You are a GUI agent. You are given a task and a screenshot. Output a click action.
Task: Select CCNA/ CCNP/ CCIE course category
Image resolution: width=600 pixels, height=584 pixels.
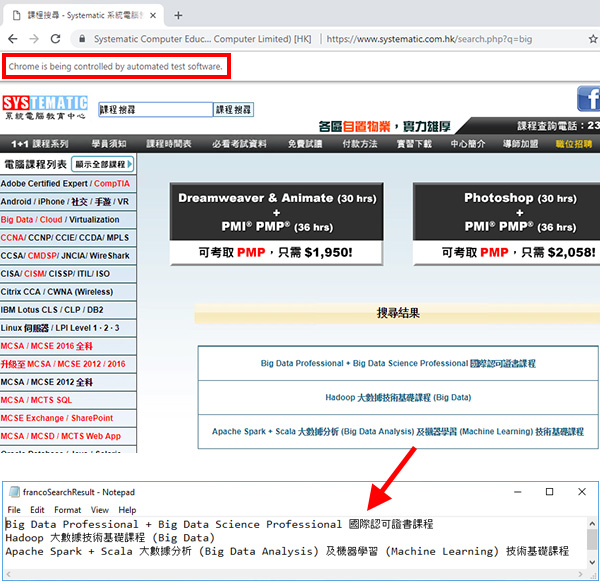coord(68,238)
